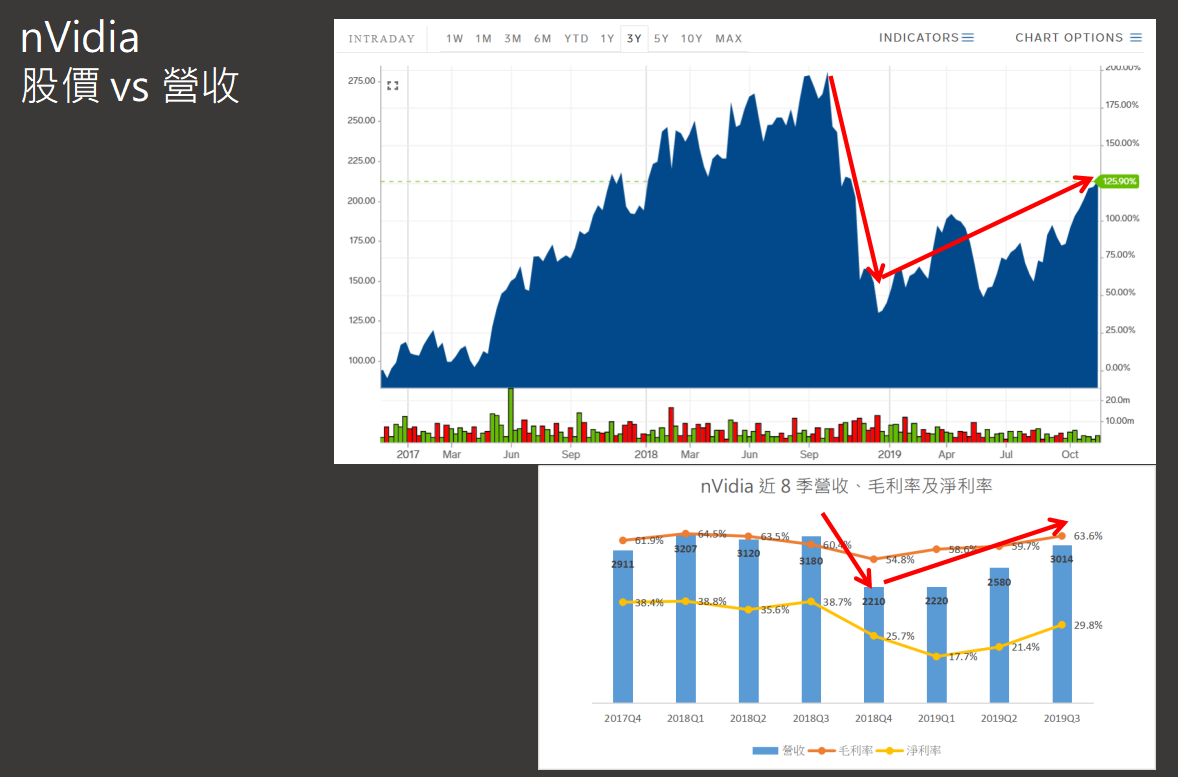Click the 淨利率 legend entry

pos(908,750)
